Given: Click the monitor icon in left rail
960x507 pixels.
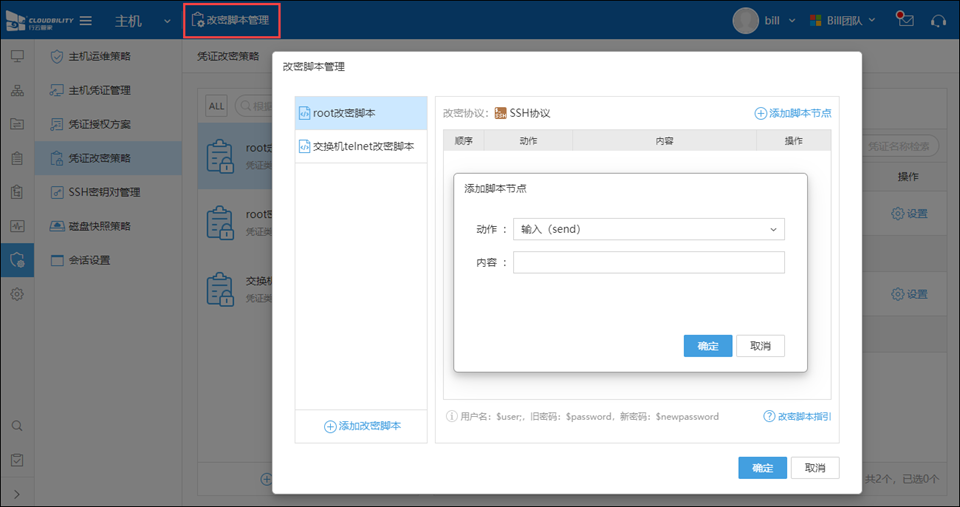Looking at the screenshot, I should [x=17, y=57].
